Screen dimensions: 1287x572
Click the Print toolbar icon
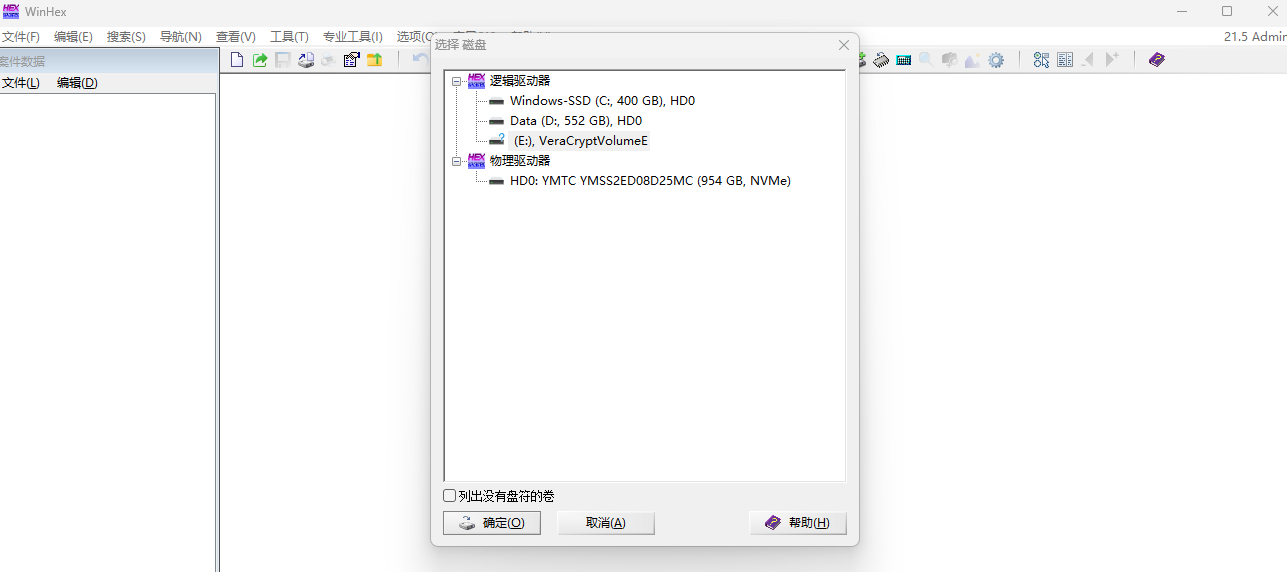point(328,60)
